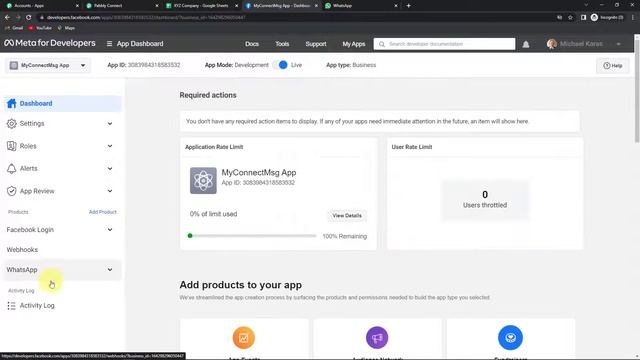The image size is (640, 360).
Task: Switch to the Accounts - Apps browser tab
Action: [x=42, y=6]
